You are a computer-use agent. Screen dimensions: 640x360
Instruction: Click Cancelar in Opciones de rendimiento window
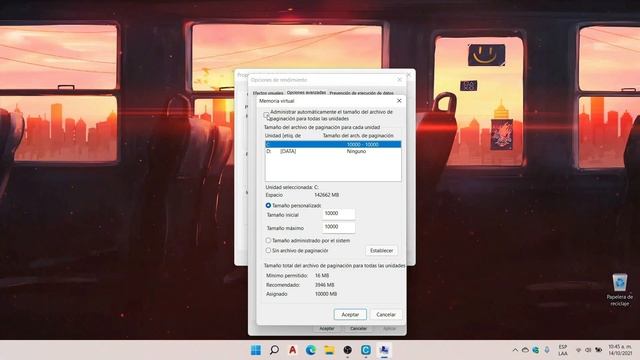tap(358, 329)
